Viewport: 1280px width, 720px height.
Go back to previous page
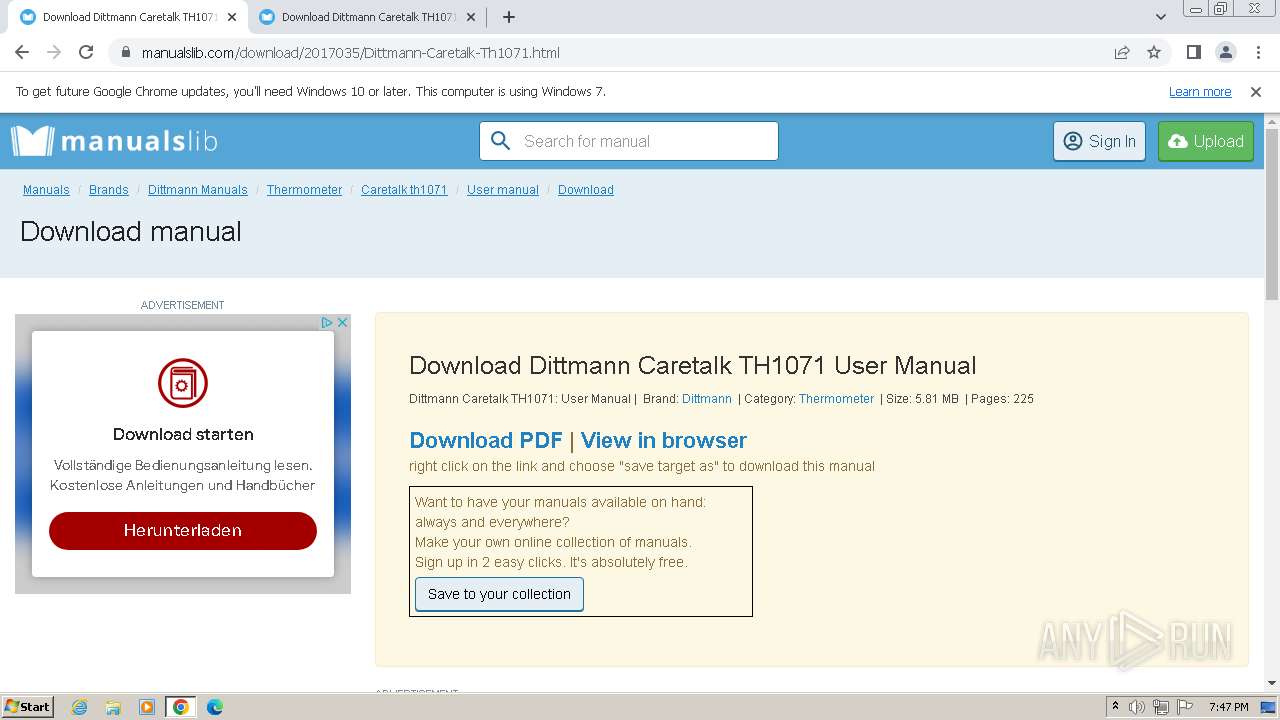22,52
